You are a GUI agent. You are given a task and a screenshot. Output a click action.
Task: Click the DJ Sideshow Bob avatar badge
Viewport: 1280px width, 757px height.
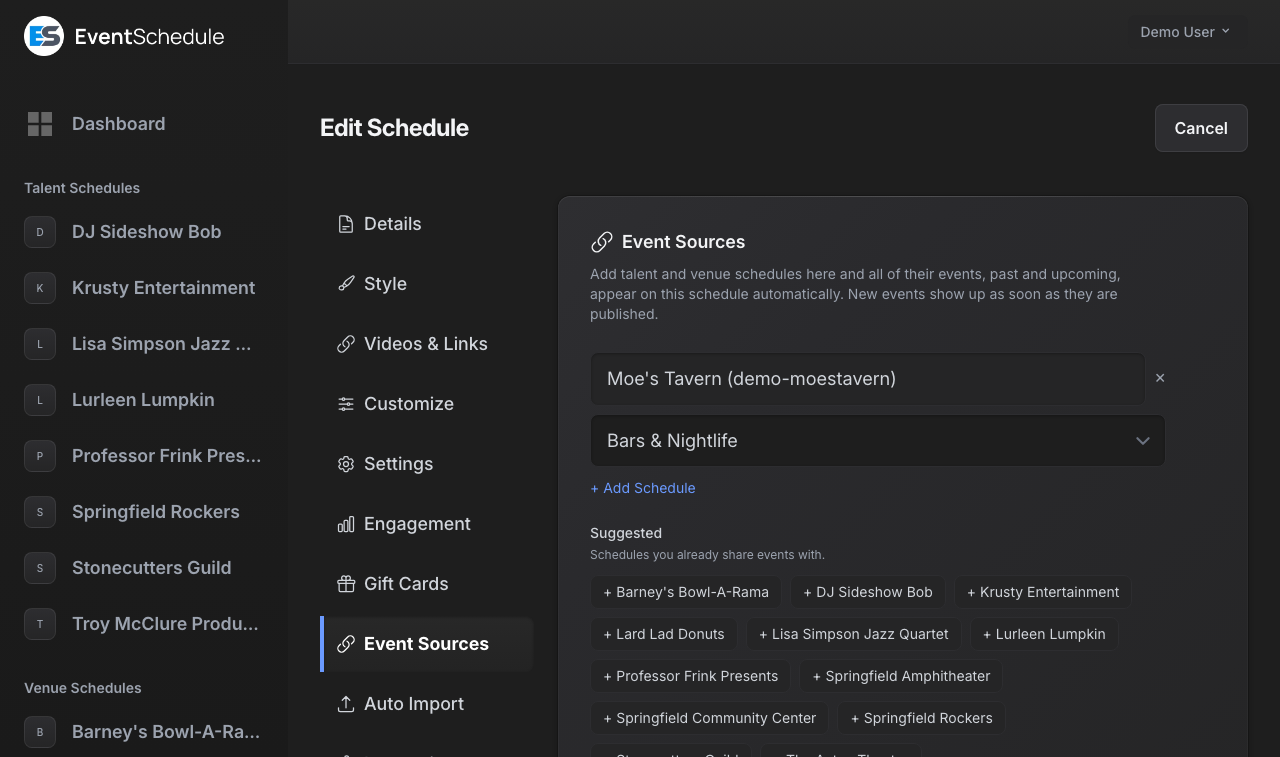click(40, 232)
